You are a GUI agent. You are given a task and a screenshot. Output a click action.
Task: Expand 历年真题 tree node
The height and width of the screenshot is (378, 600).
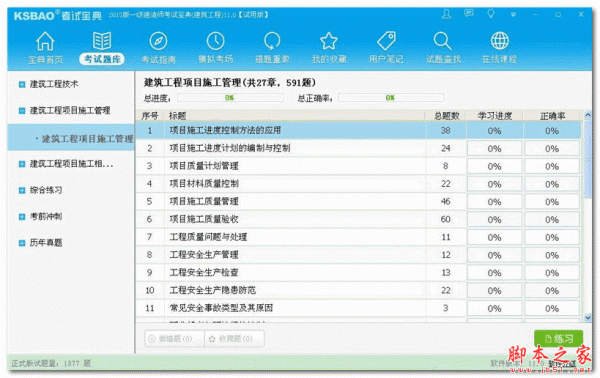coord(22,243)
